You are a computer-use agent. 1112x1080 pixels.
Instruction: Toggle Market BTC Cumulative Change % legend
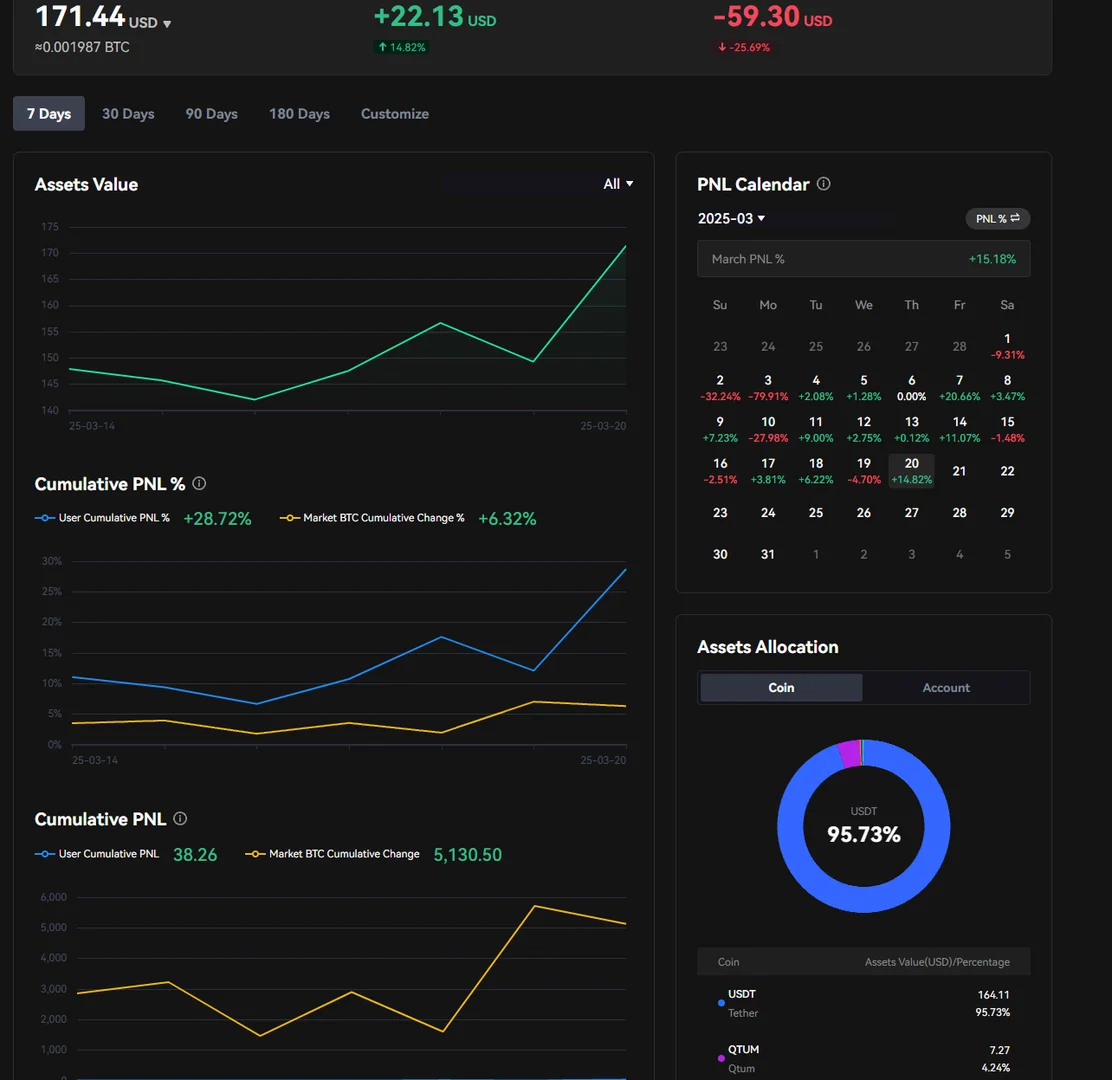(x=372, y=518)
